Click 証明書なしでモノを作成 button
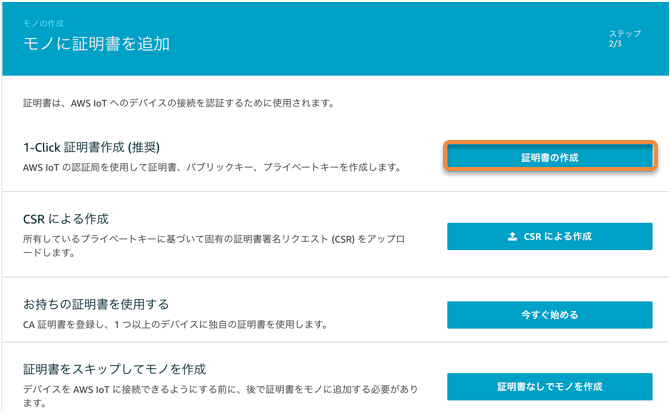Screen dimensions: 670x415 tap(550, 387)
